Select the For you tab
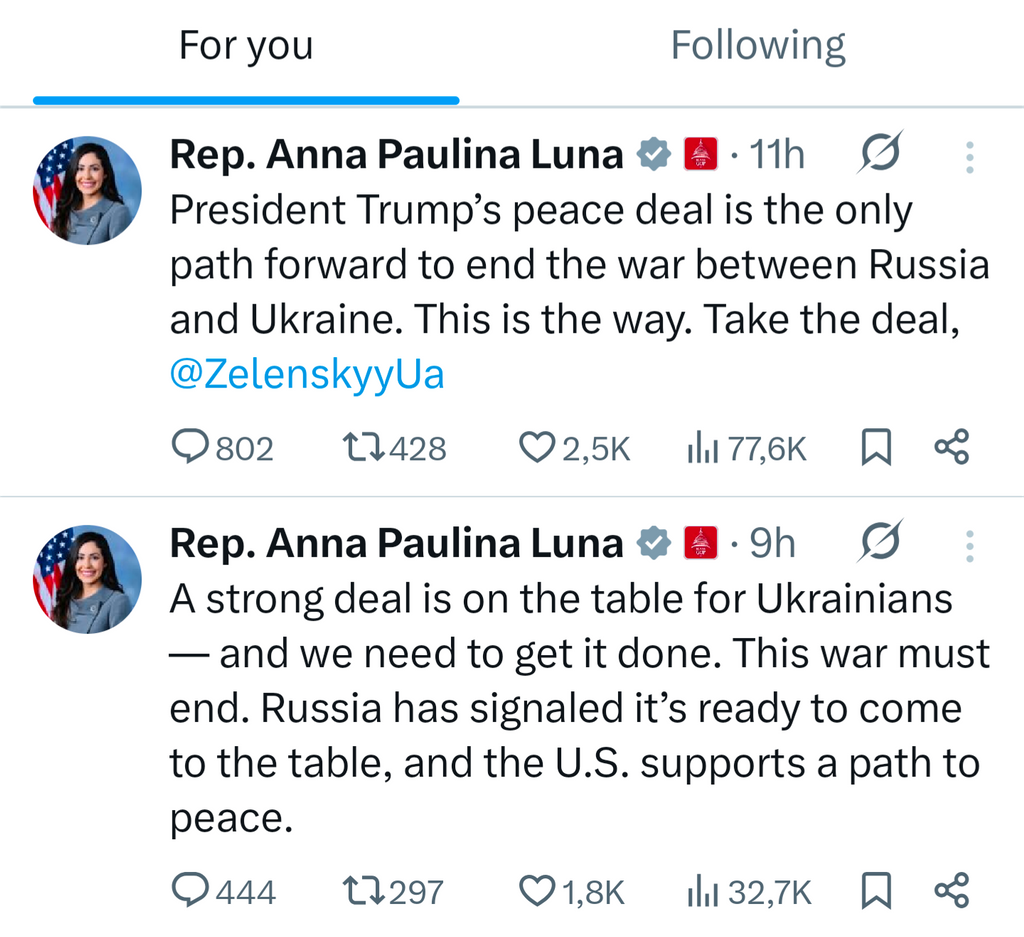This screenshot has height=937, width=1024. (246, 47)
